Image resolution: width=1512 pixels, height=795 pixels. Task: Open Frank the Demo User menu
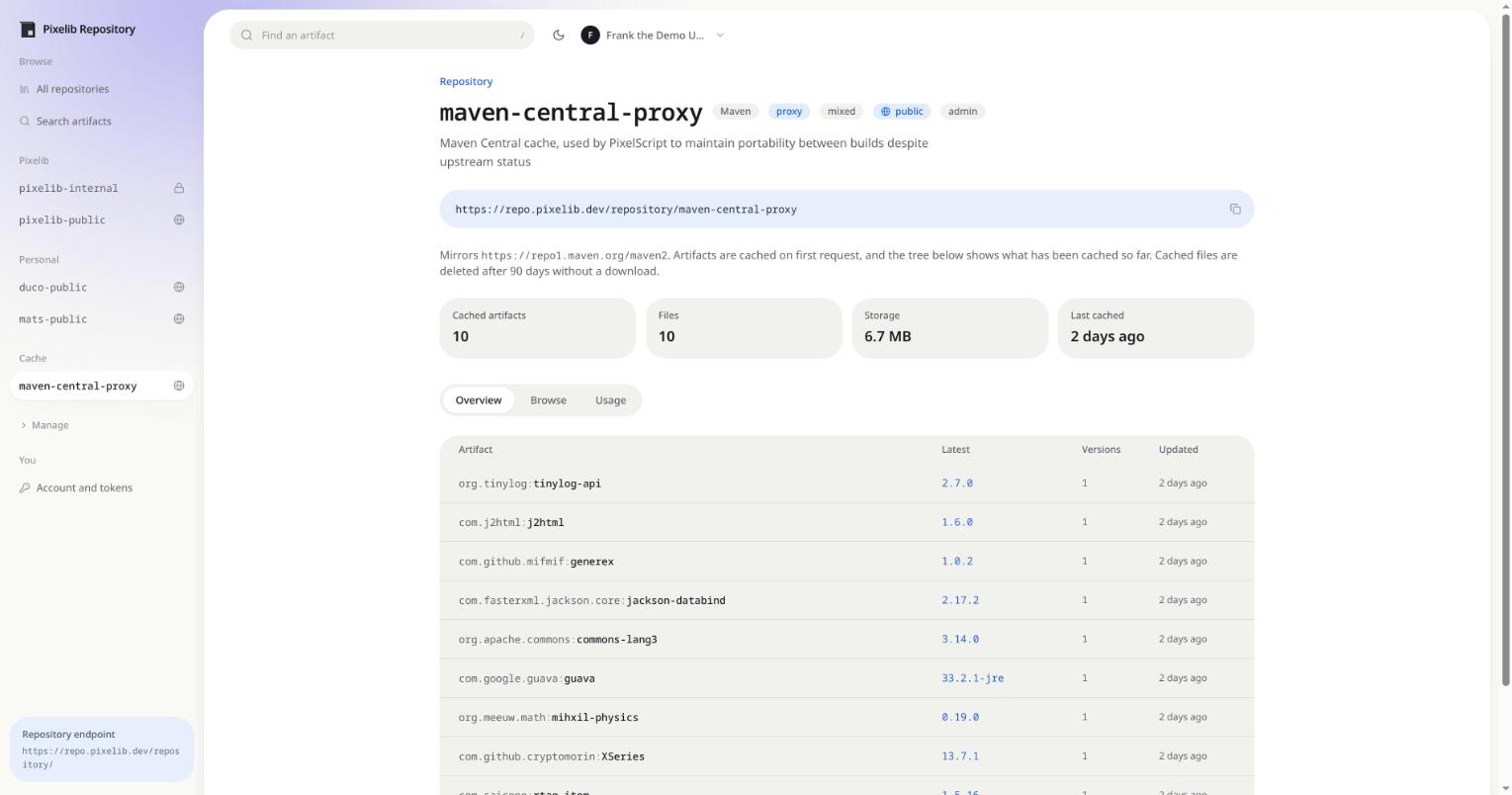(x=654, y=35)
